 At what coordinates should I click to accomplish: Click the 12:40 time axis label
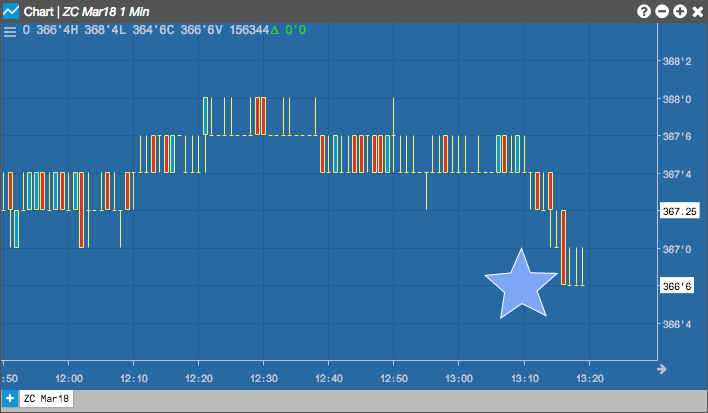pyautogui.click(x=329, y=378)
